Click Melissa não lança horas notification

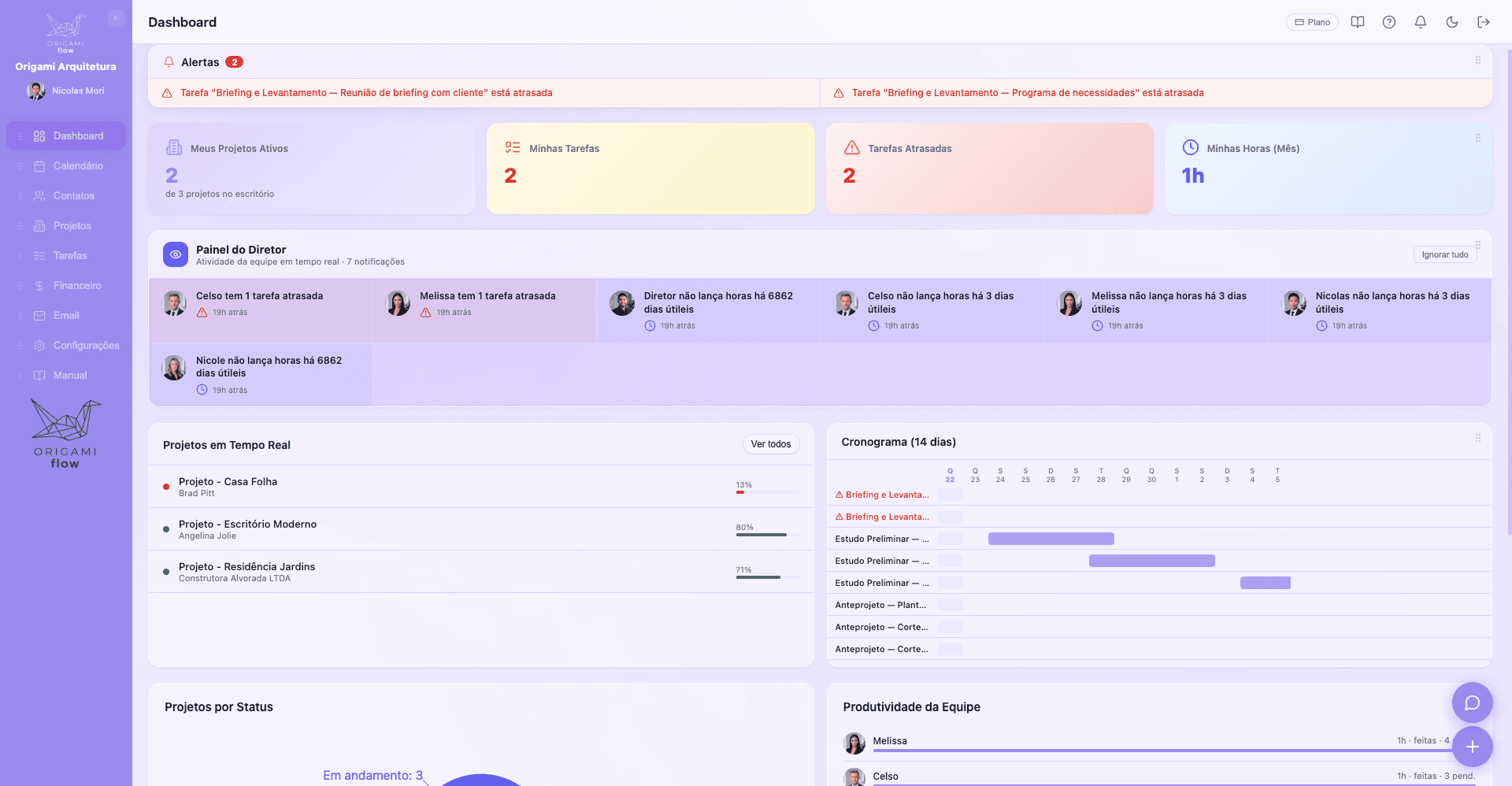(1156, 310)
